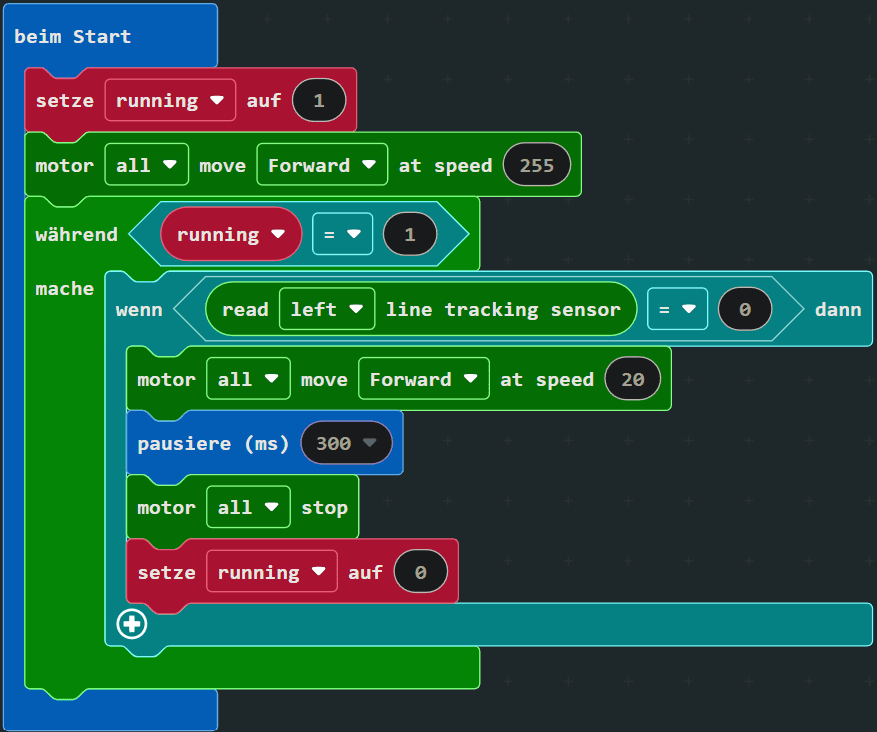
Task: Open the "running" dropdown in the bottom setze block
Action: [x=271, y=571]
